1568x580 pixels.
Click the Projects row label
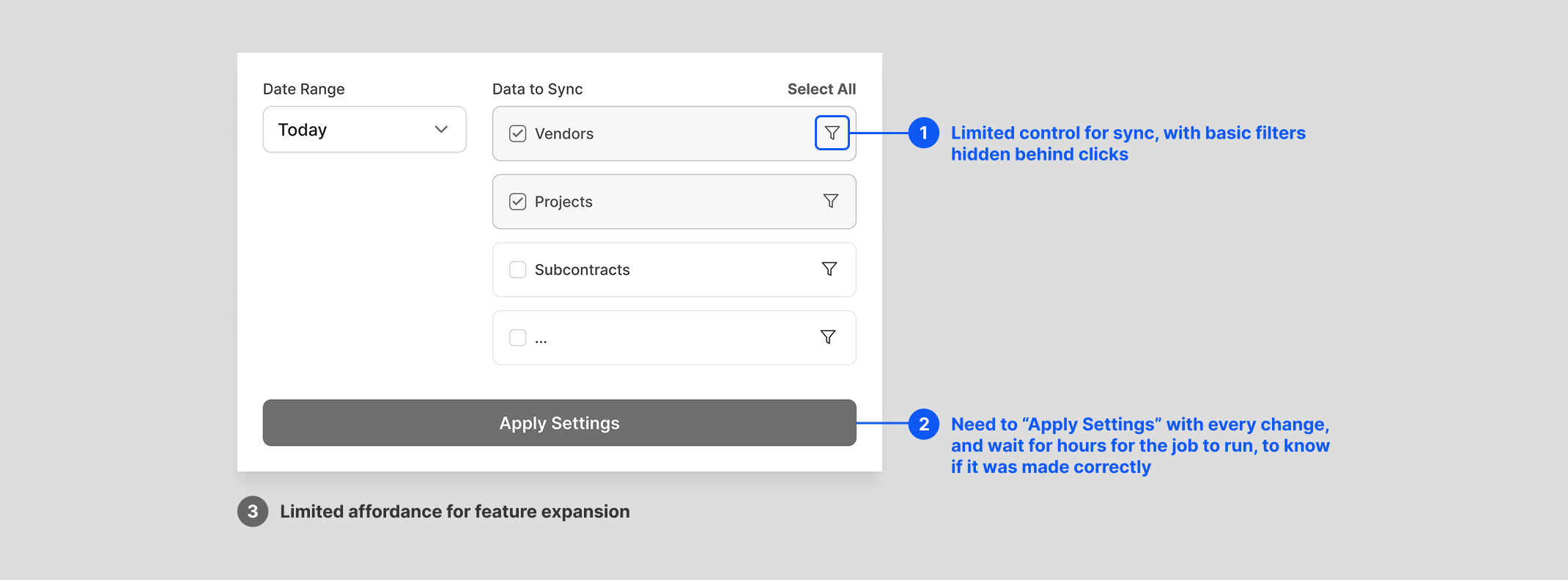(x=563, y=202)
